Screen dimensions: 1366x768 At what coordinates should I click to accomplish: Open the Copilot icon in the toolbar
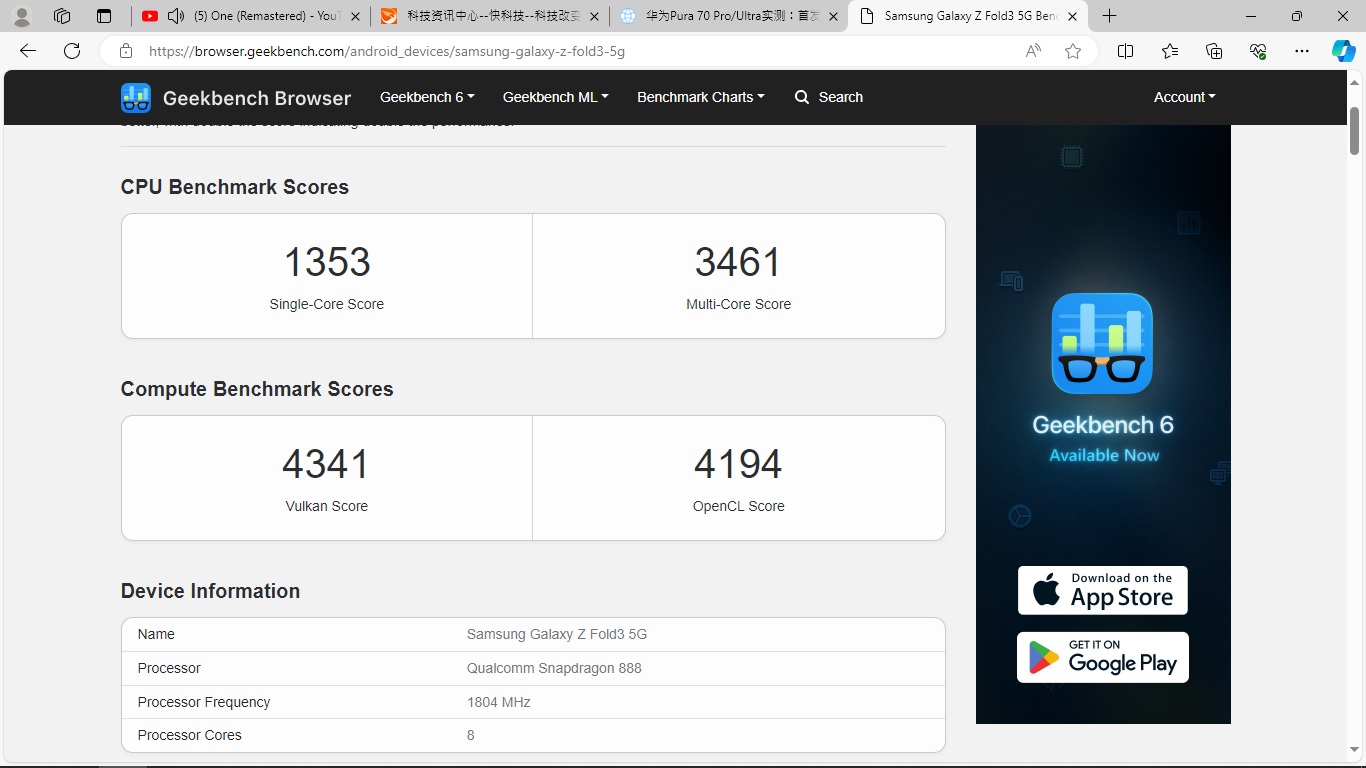[1343, 51]
